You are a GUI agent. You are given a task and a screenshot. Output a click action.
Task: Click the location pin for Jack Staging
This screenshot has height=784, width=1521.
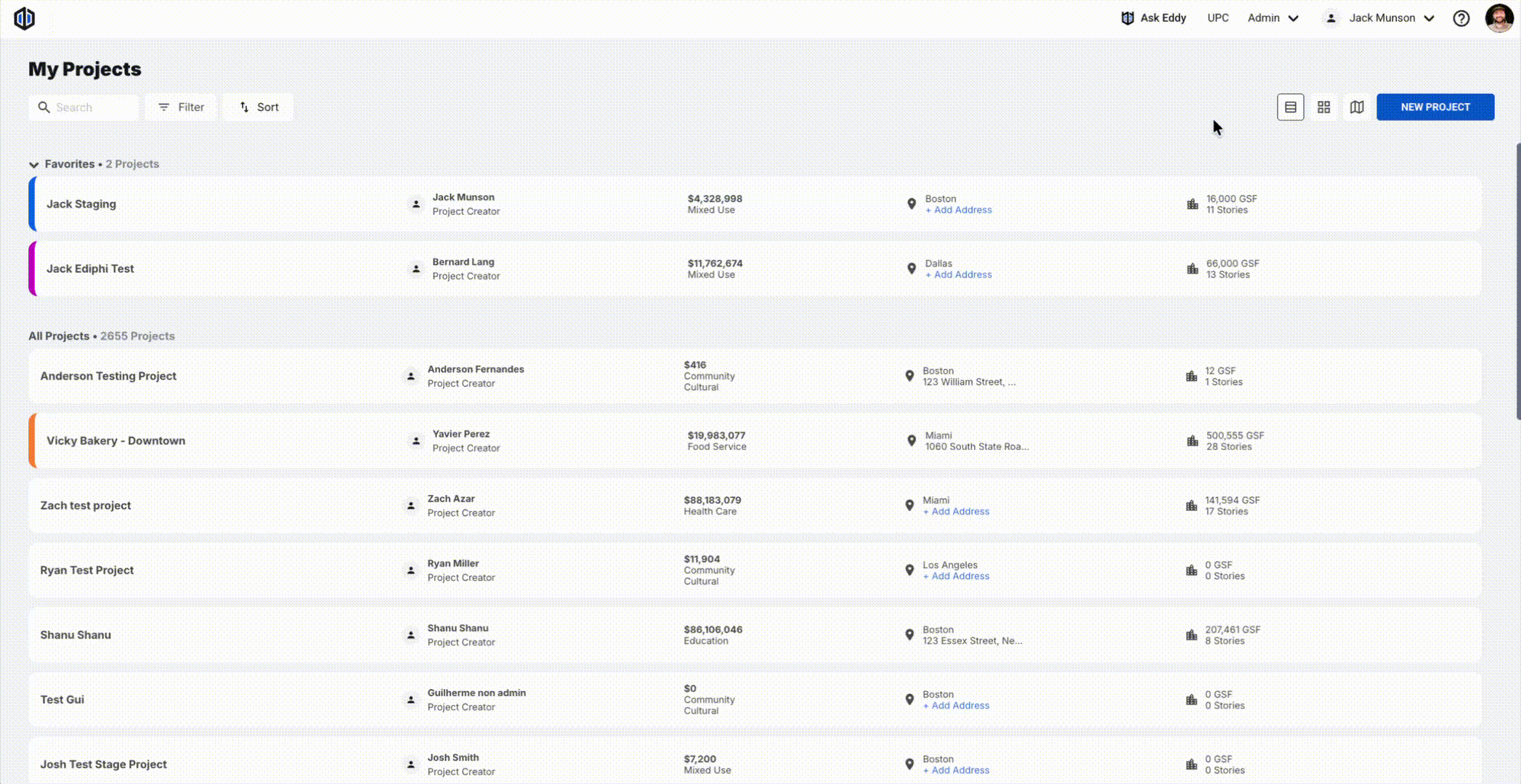[912, 204]
